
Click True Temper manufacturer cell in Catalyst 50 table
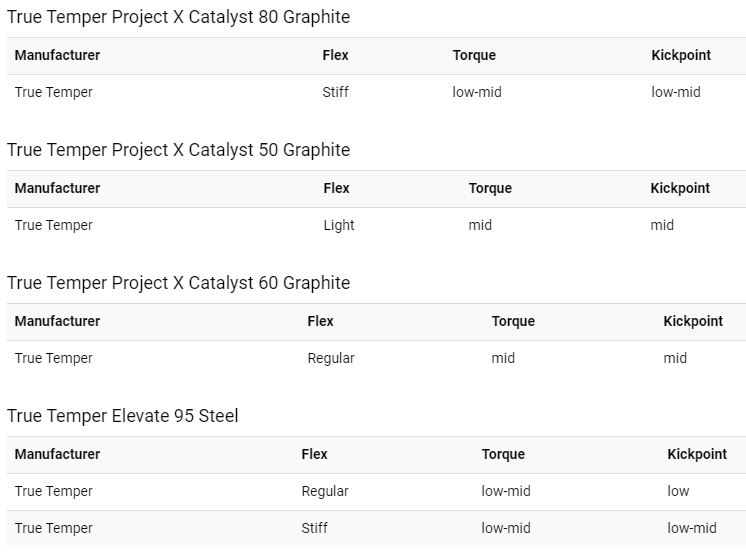pos(53,225)
